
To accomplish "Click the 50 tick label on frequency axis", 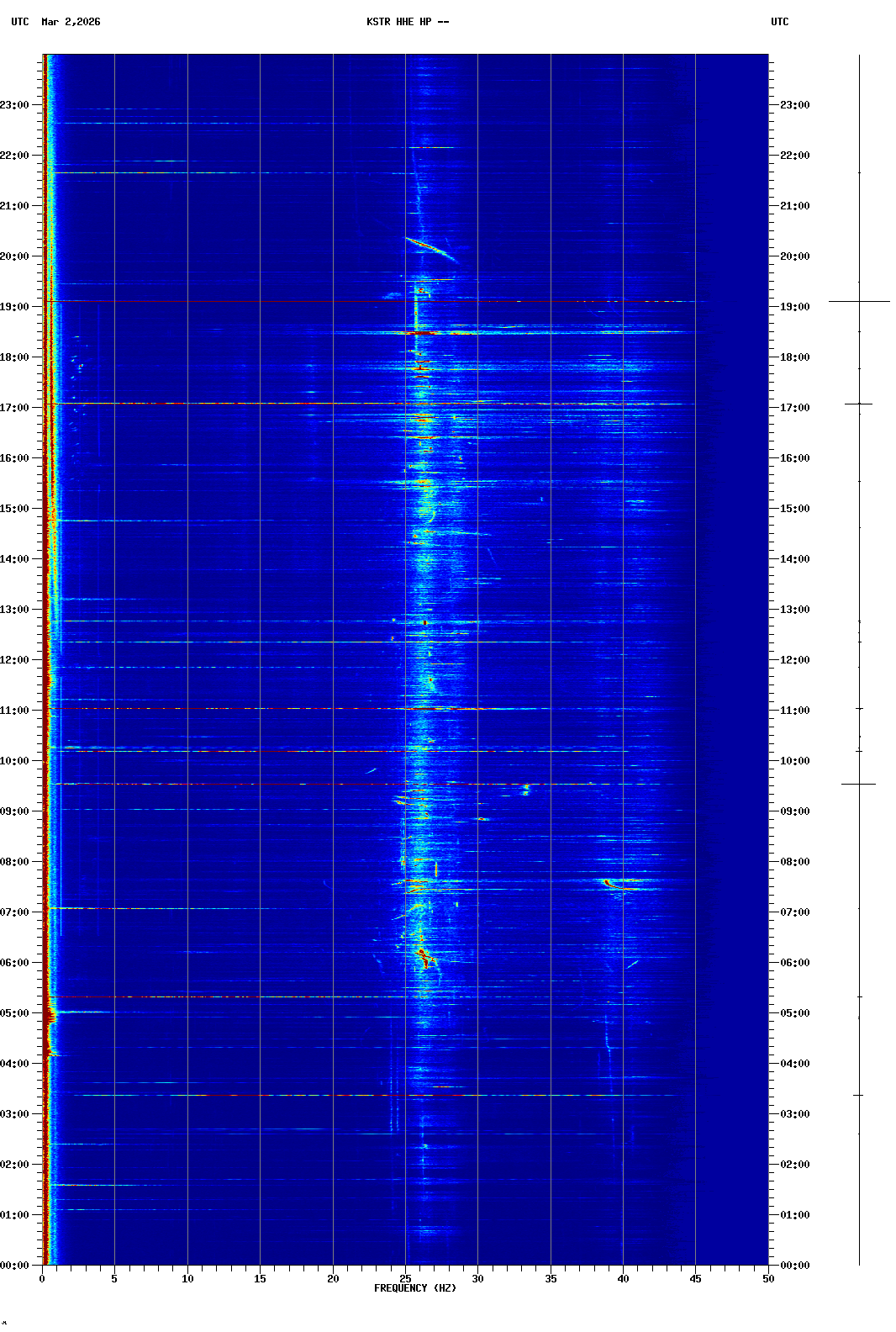I will point(768,1279).
